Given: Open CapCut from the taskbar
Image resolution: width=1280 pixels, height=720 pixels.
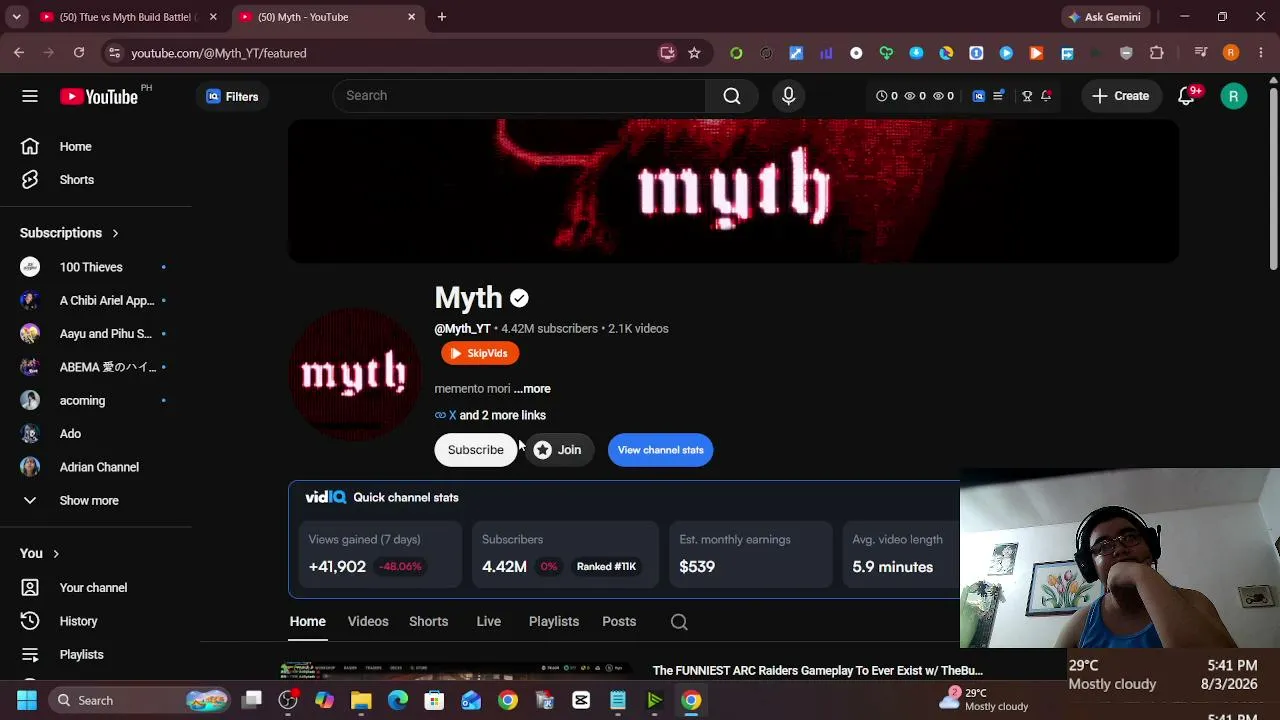Looking at the screenshot, I should (x=581, y=700).
